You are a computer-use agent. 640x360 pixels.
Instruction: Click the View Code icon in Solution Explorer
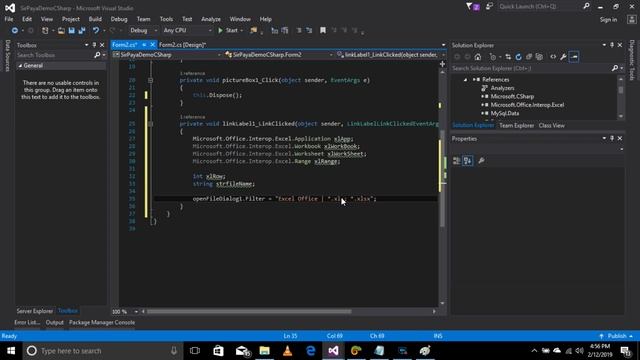553,57
